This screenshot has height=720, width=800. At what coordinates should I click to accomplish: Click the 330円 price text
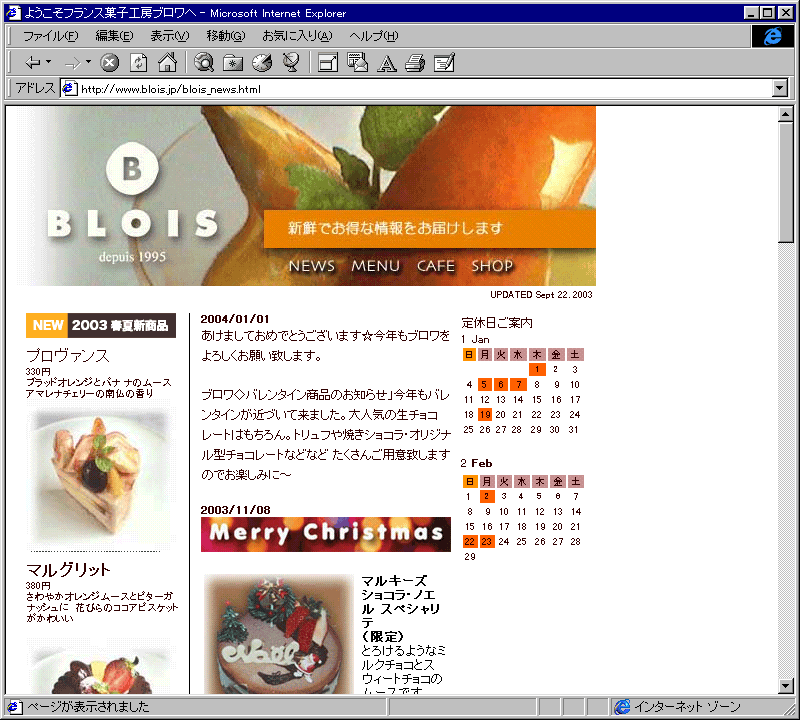point(38,371)
